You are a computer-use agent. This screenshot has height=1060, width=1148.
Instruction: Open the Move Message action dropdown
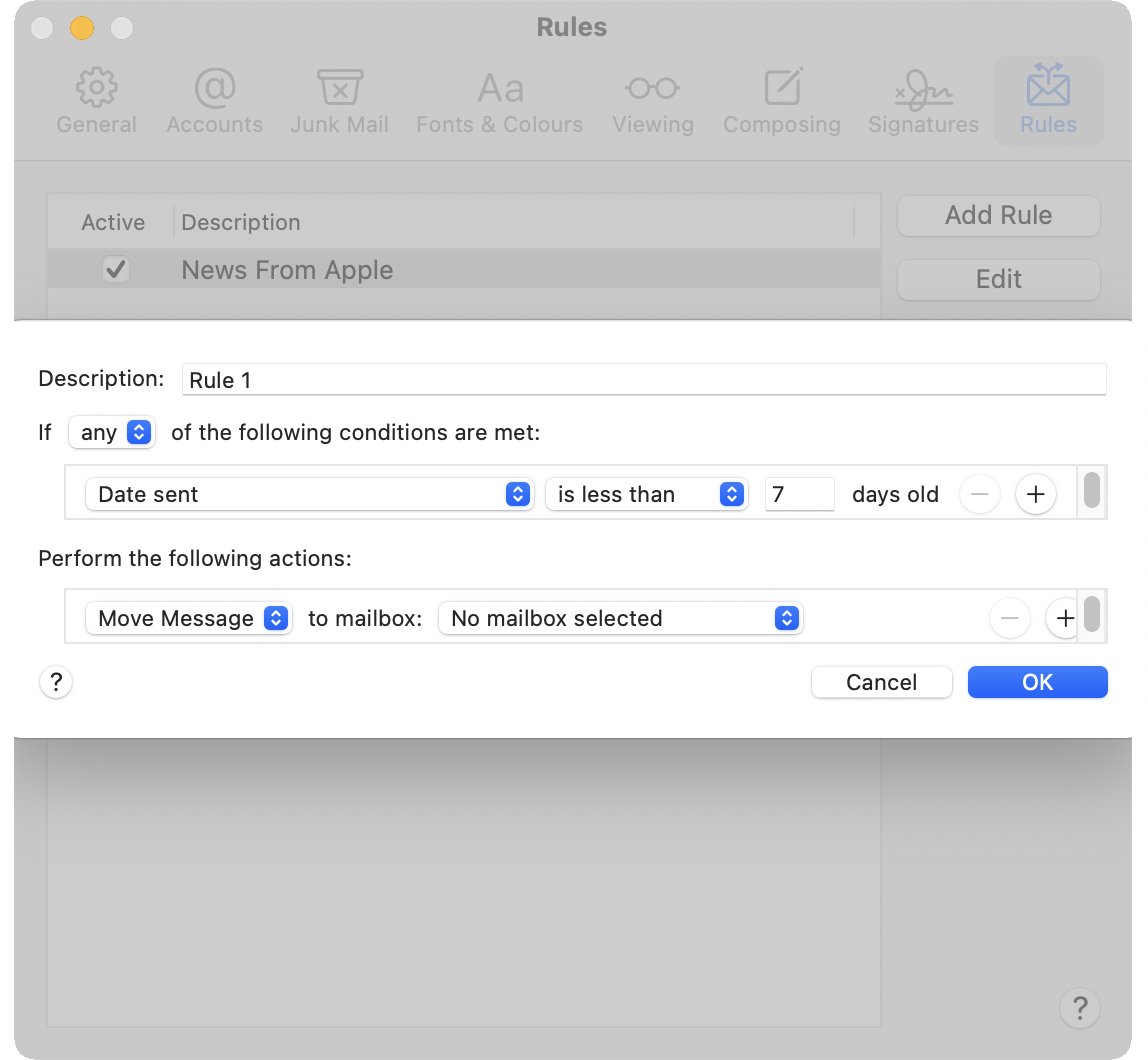point(188,619)
